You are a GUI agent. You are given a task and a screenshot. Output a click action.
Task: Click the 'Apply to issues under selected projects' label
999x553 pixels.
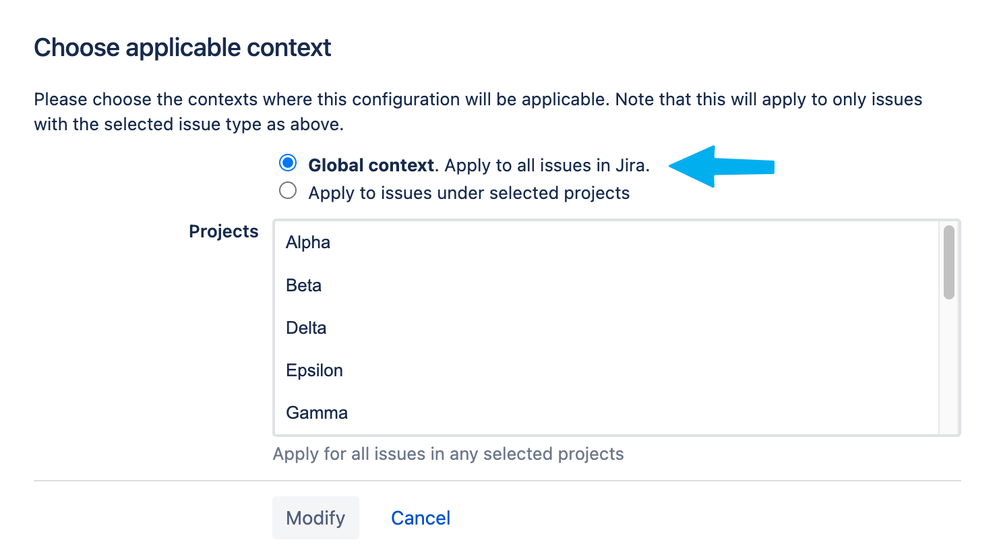pos(469,193)
